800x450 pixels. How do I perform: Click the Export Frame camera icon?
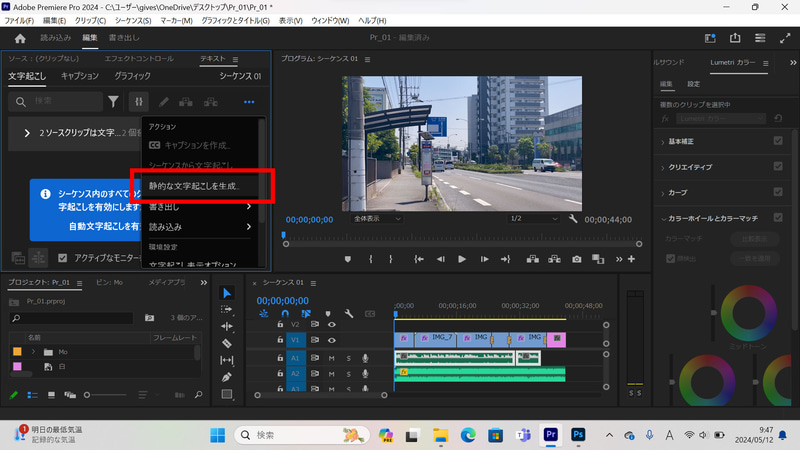tap(576, 259)
